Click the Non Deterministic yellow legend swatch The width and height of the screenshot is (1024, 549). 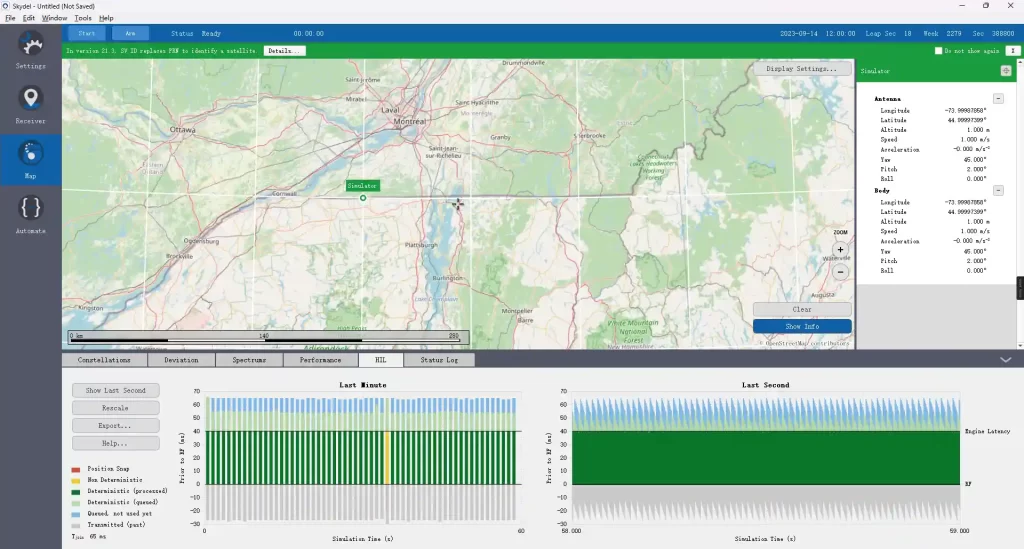click(x=77, y=479)
